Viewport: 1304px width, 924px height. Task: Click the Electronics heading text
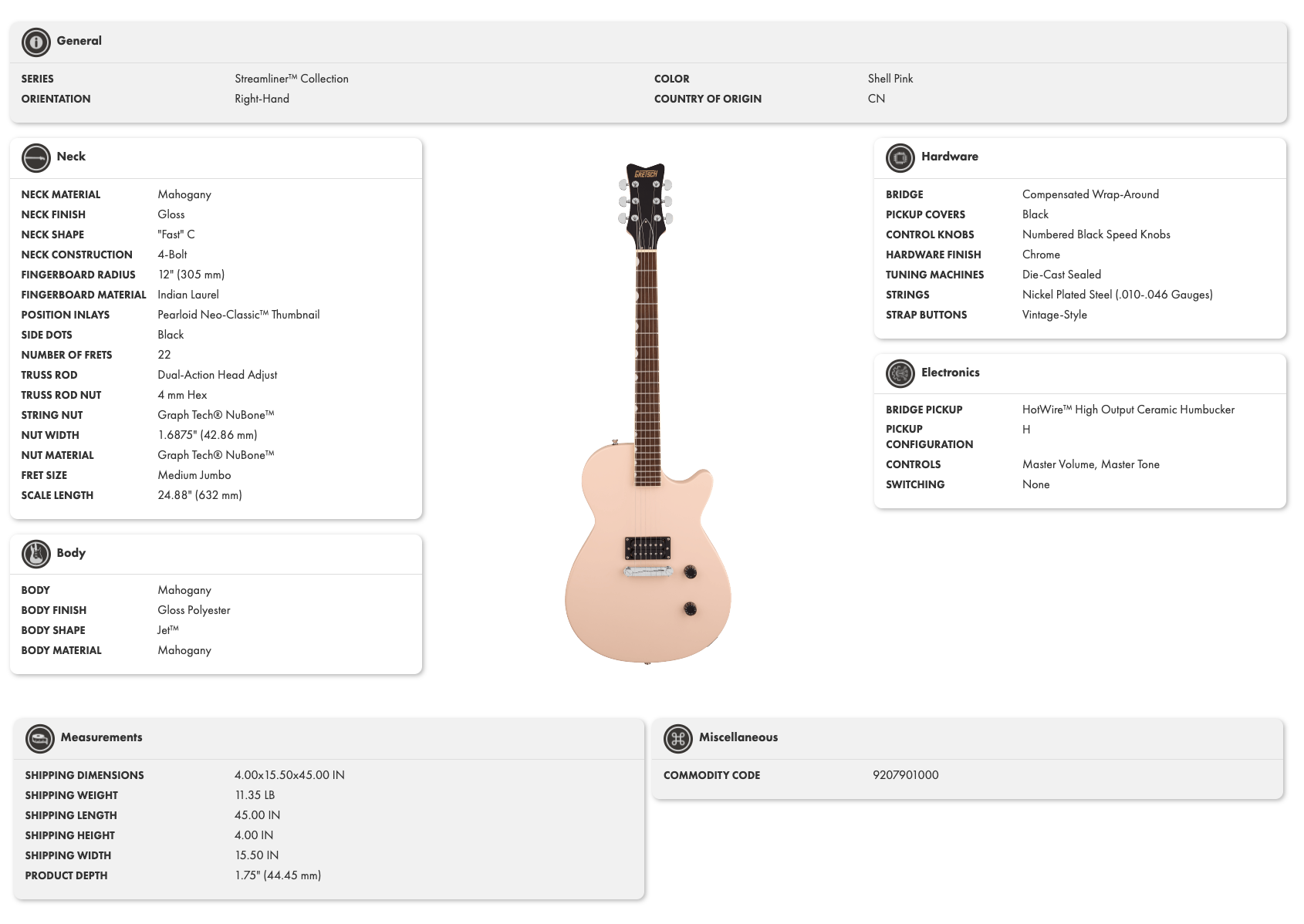(950, 373)
